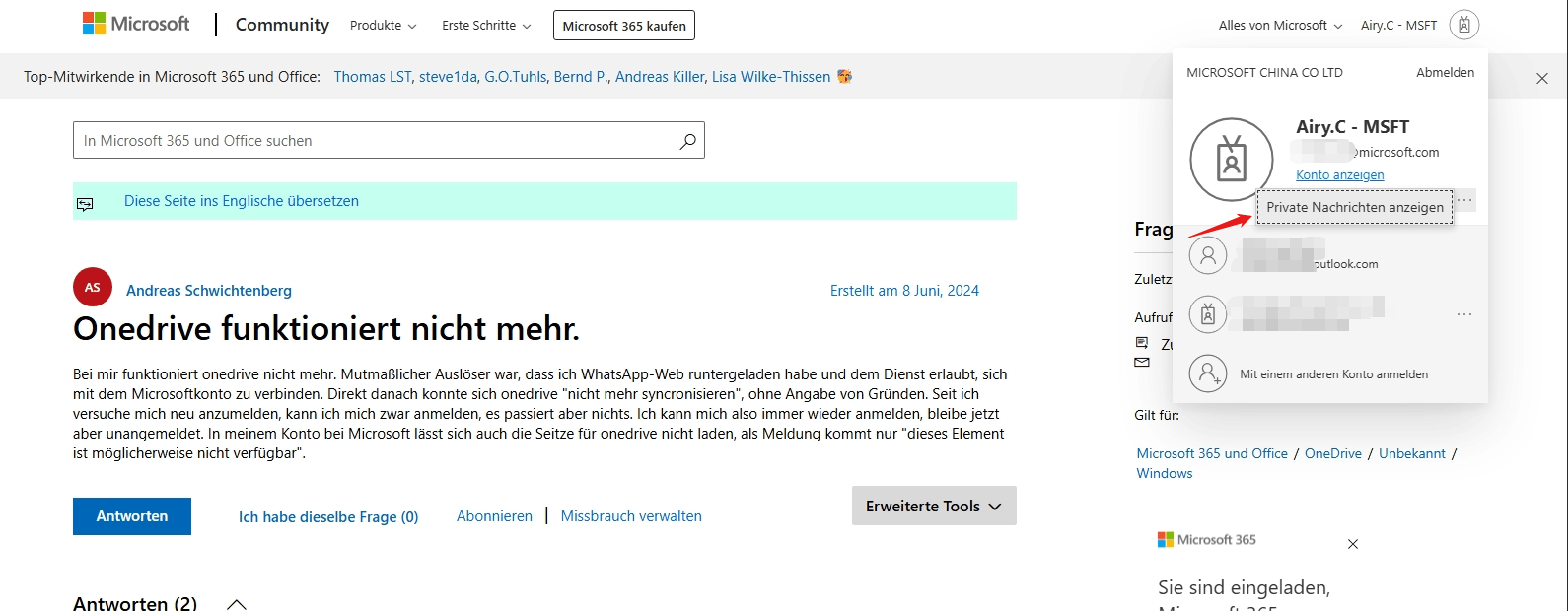Click Diese Seite ins Englische übersetzen
The width and height of the screenshot is (1568, 611).
click(x=242, y=201)
